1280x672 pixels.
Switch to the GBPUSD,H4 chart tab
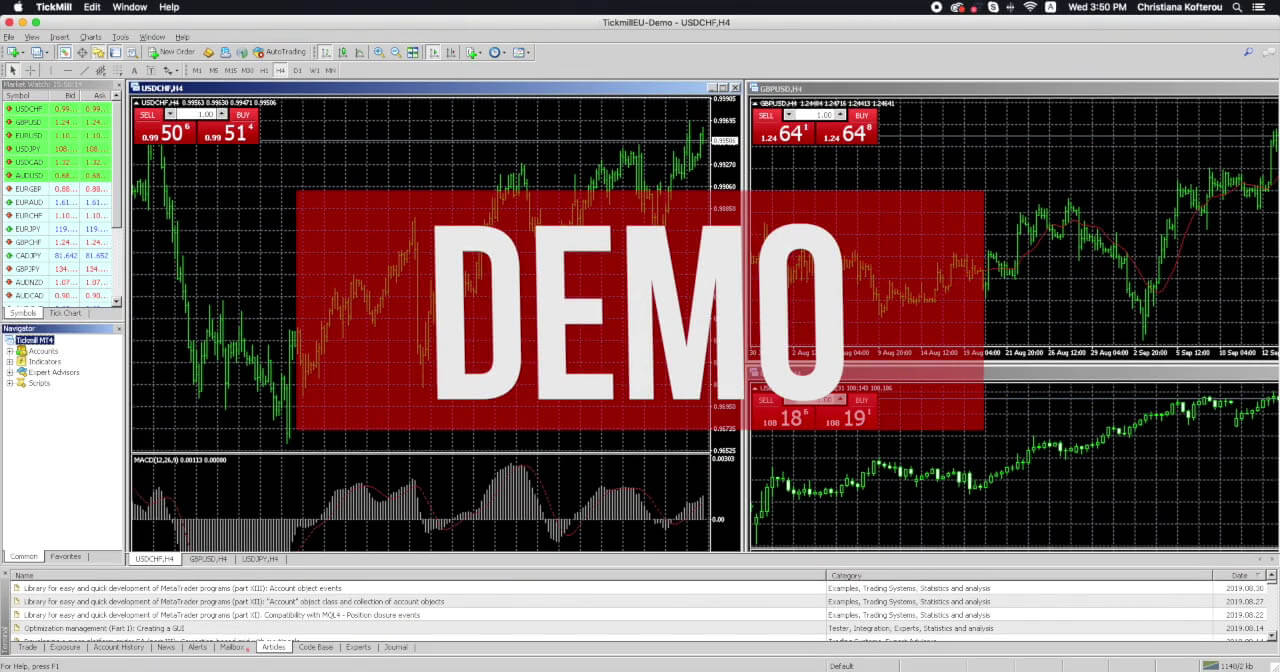coord(209,559)
